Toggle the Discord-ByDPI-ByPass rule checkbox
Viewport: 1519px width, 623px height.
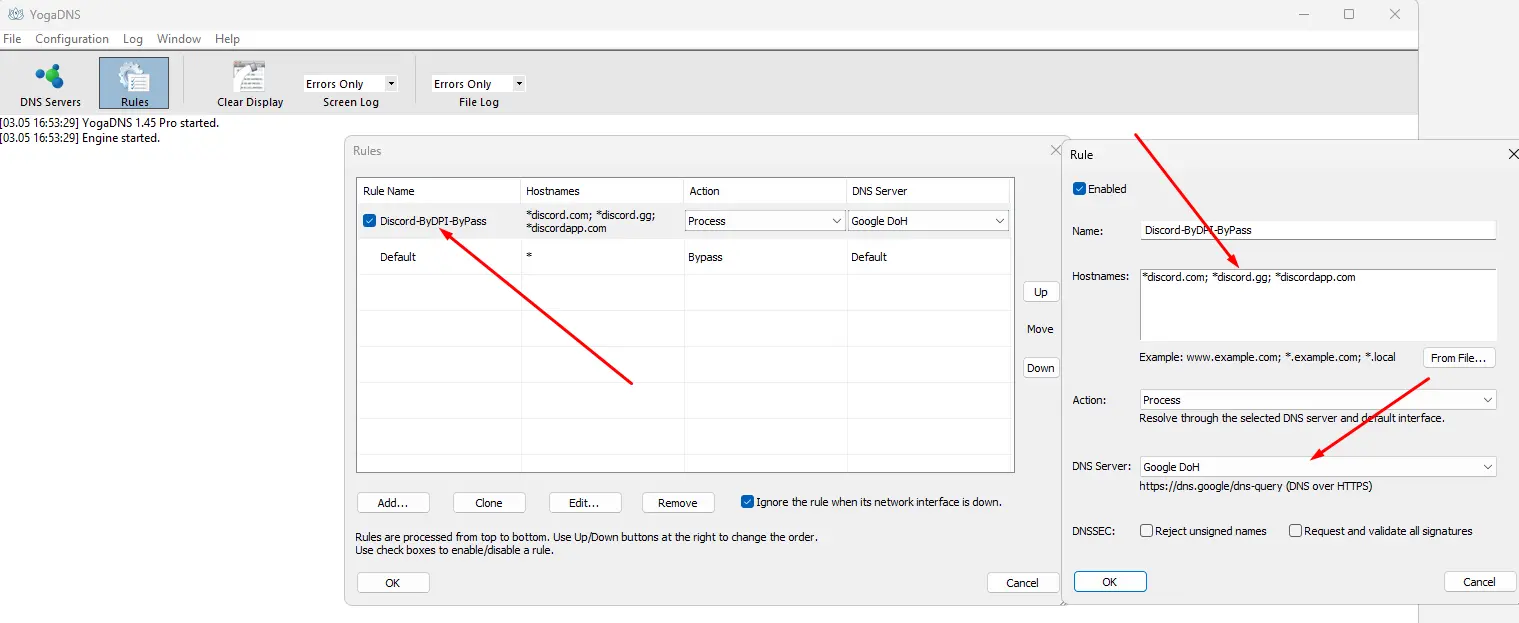coord(369,221)
